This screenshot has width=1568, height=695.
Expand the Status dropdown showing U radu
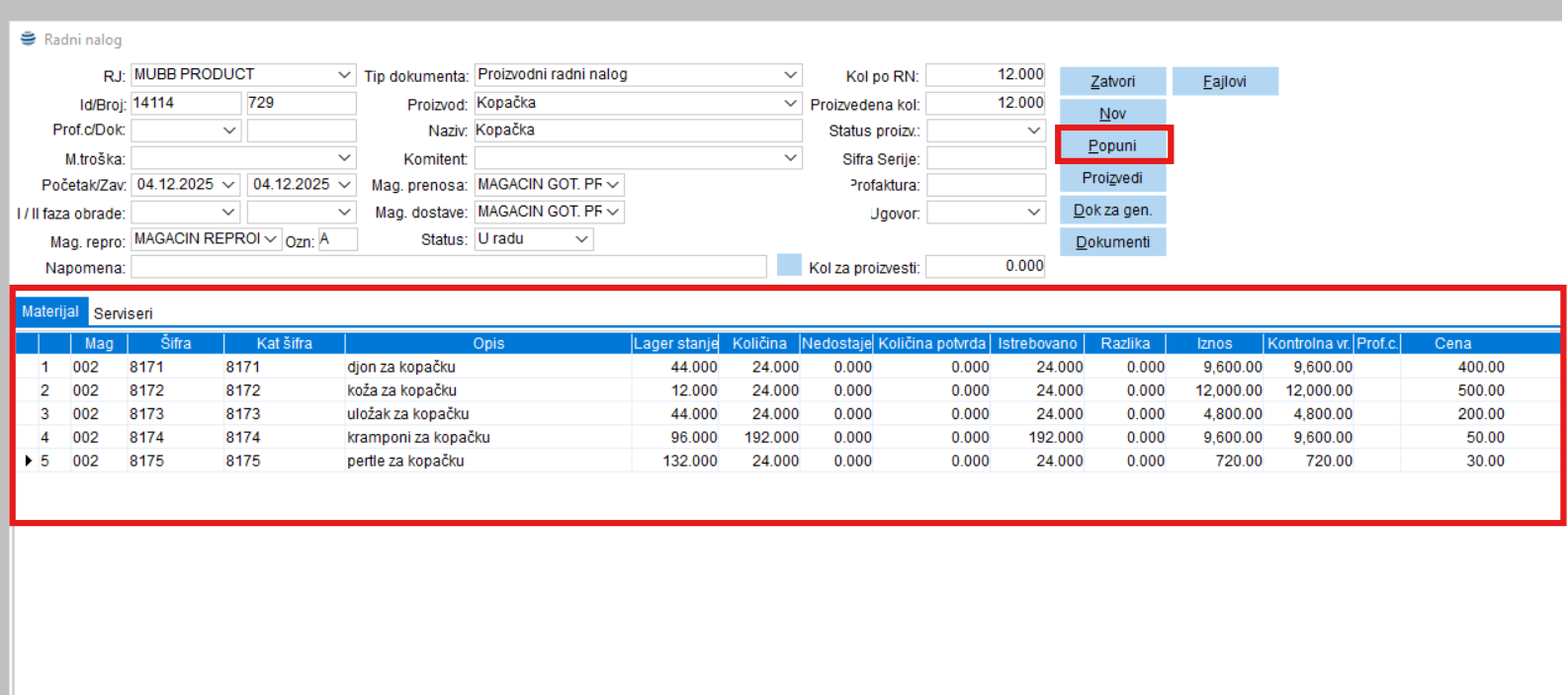click(x=581, y=239)
